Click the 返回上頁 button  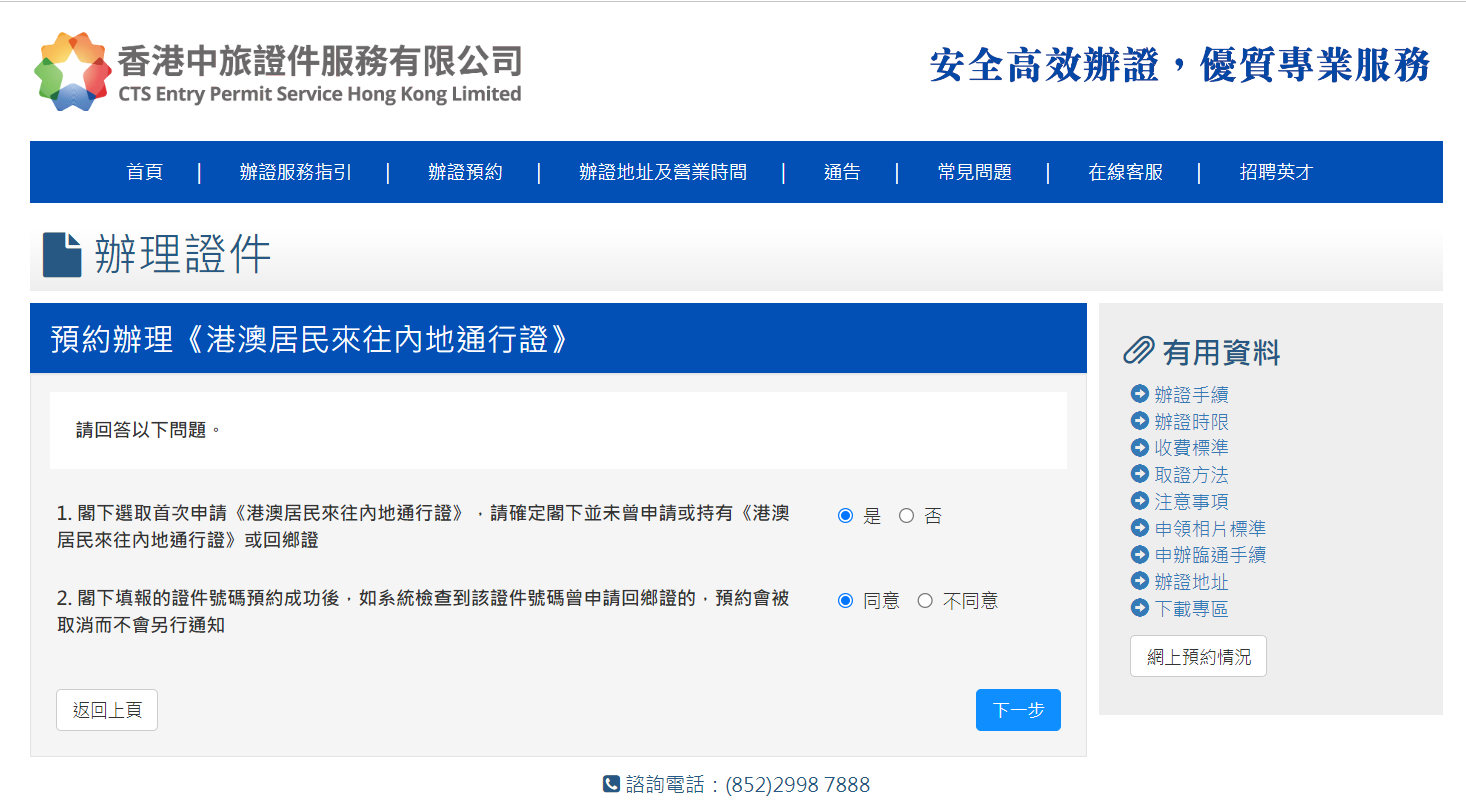pos(107,710)
